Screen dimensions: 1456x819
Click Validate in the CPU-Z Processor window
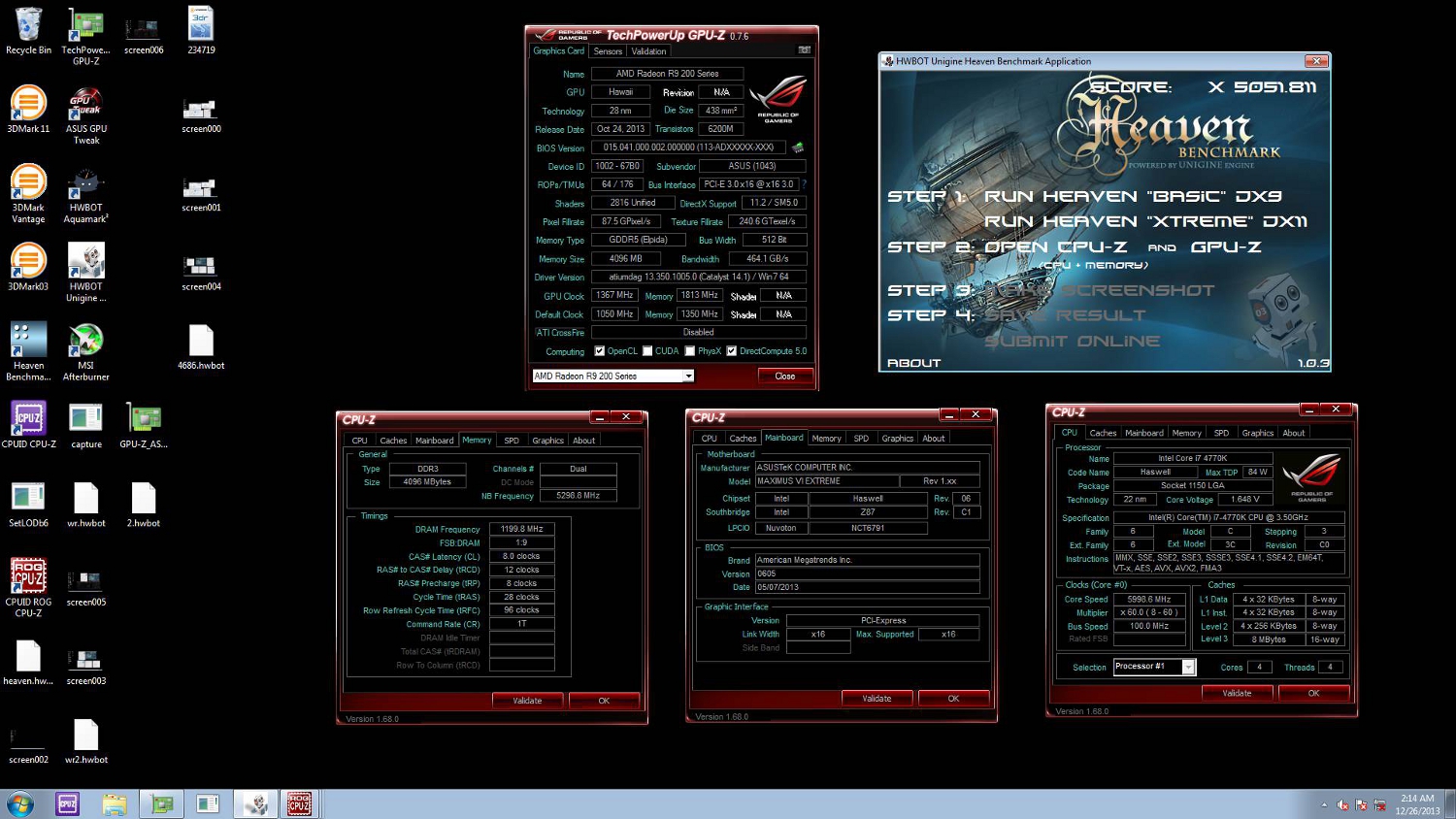(1237, 694)
